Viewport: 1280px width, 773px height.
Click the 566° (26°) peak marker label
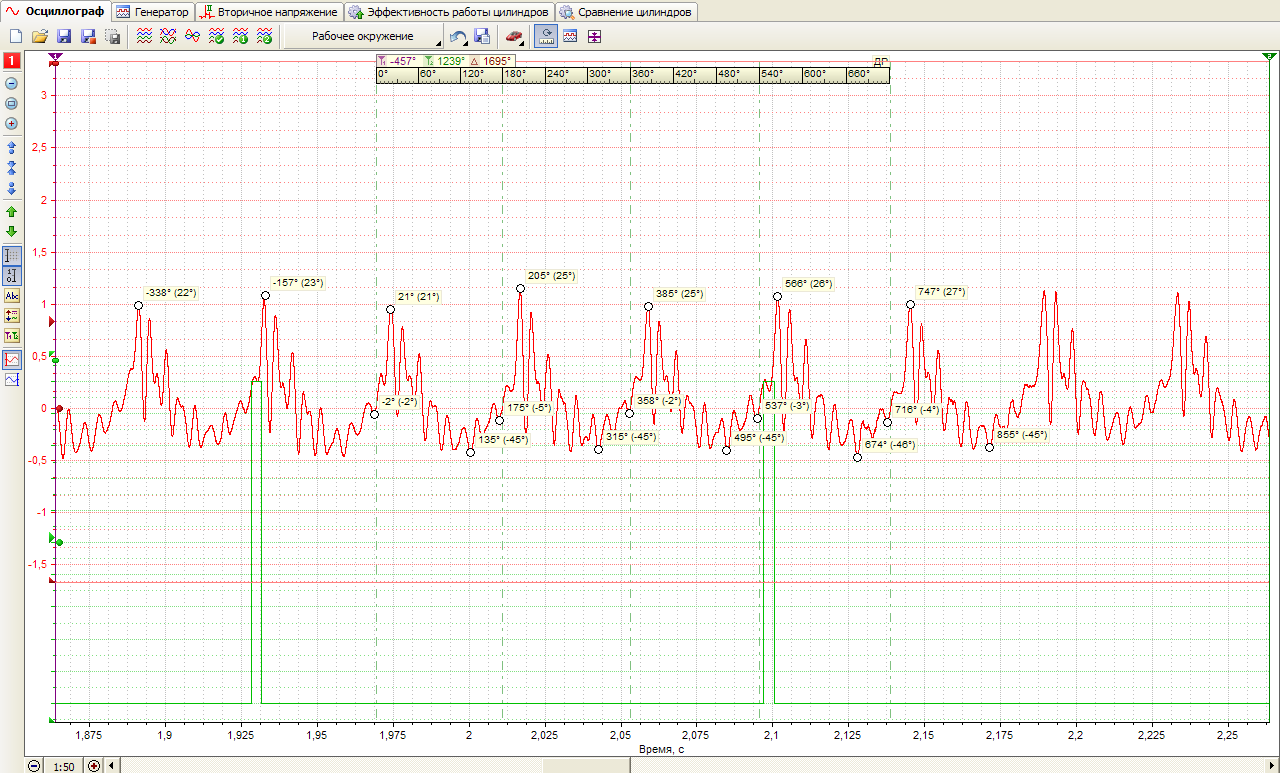tap(809, 284)
